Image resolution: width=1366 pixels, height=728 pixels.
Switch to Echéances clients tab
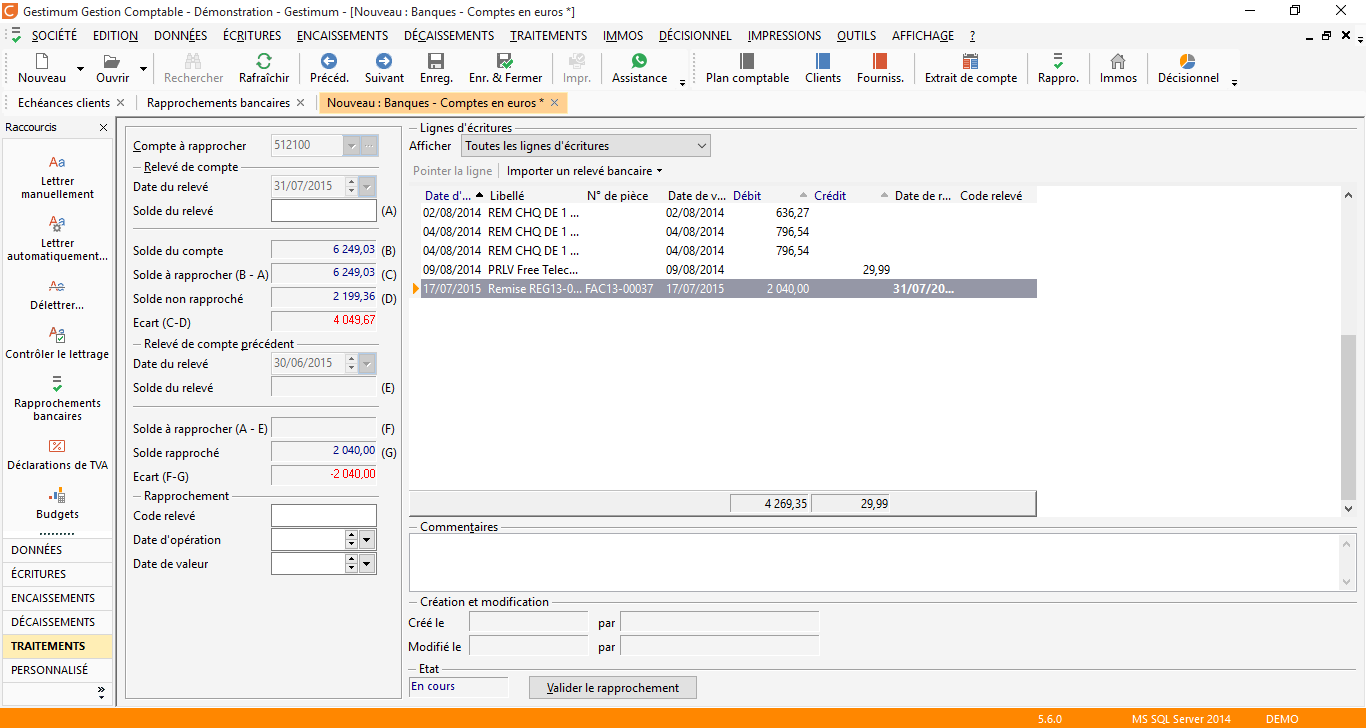(x=64, y=103)
